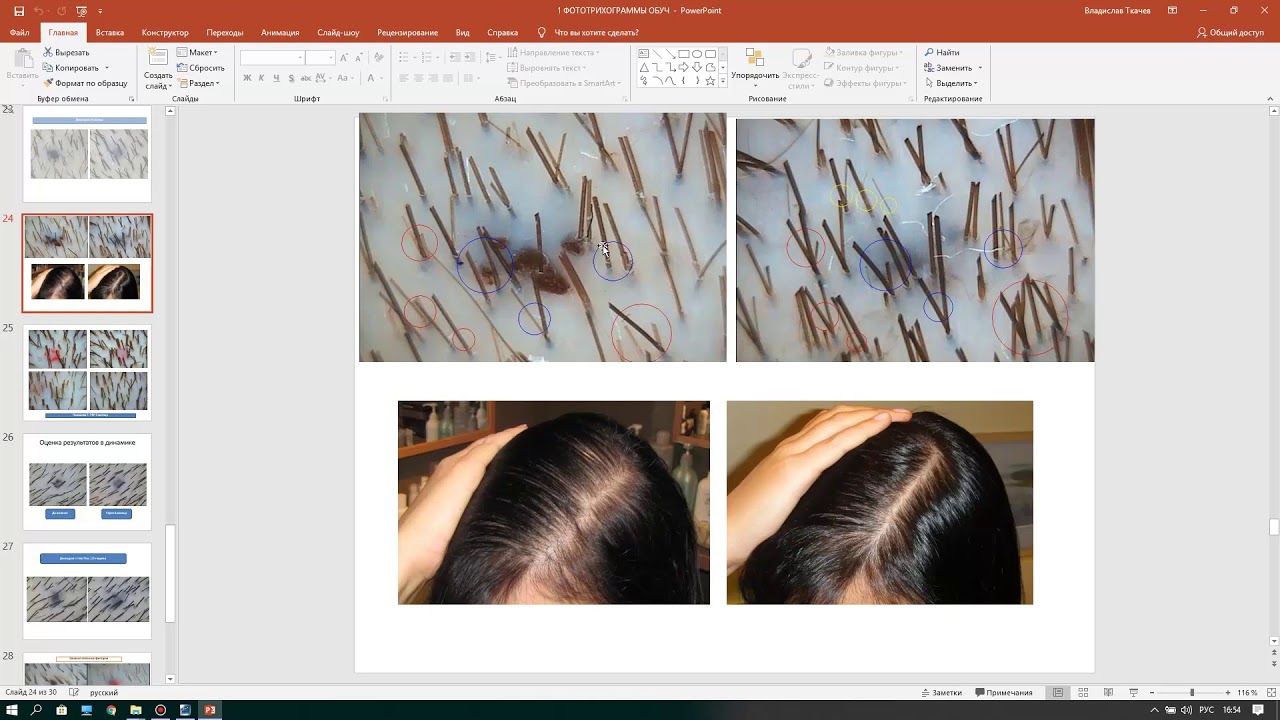The height and width of the screenshot is (720, 1280).
Task: Click the zoom out minus button
Action: click(x=1151, y=692)
